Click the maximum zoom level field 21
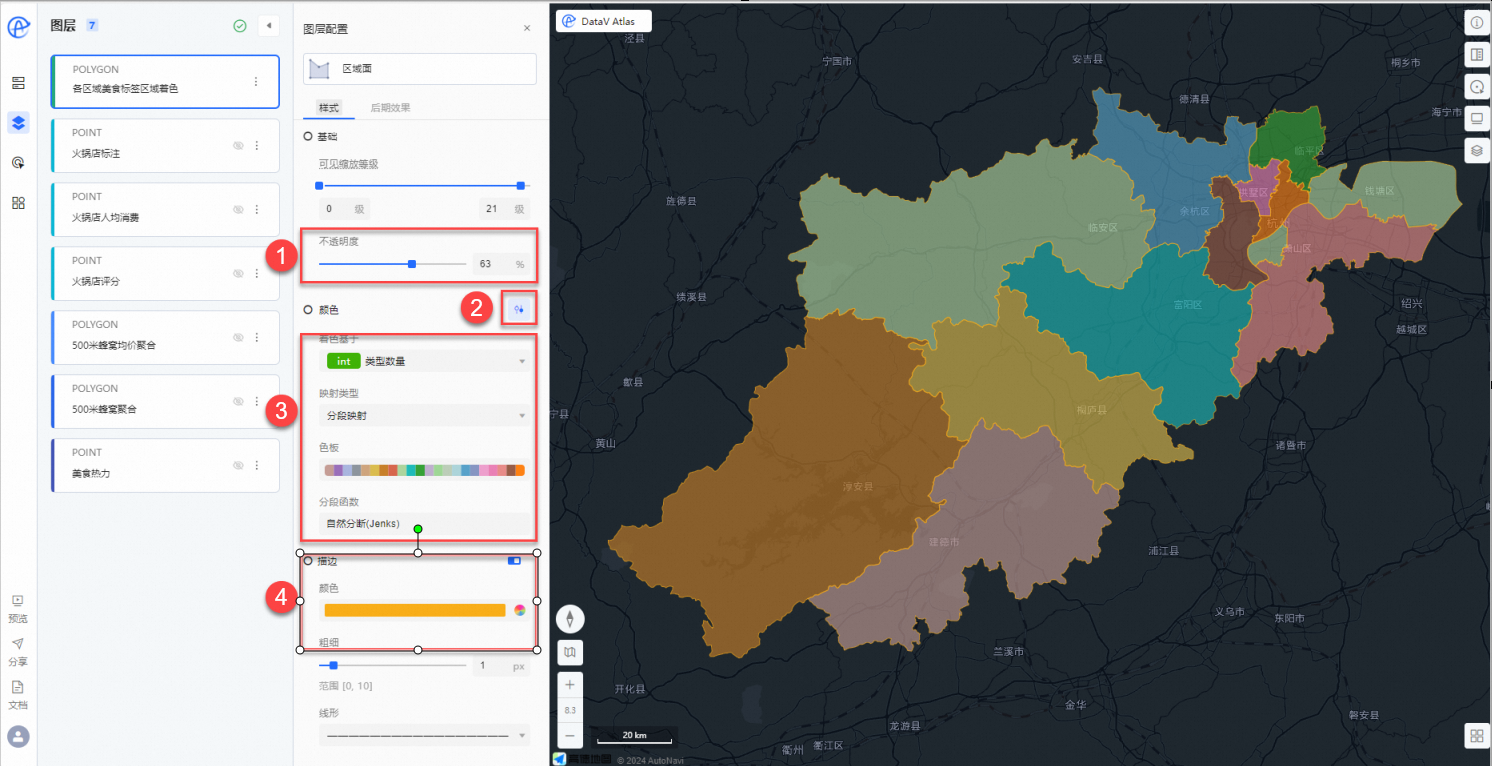Screen dimensions: 1492x766 point(503,210)
